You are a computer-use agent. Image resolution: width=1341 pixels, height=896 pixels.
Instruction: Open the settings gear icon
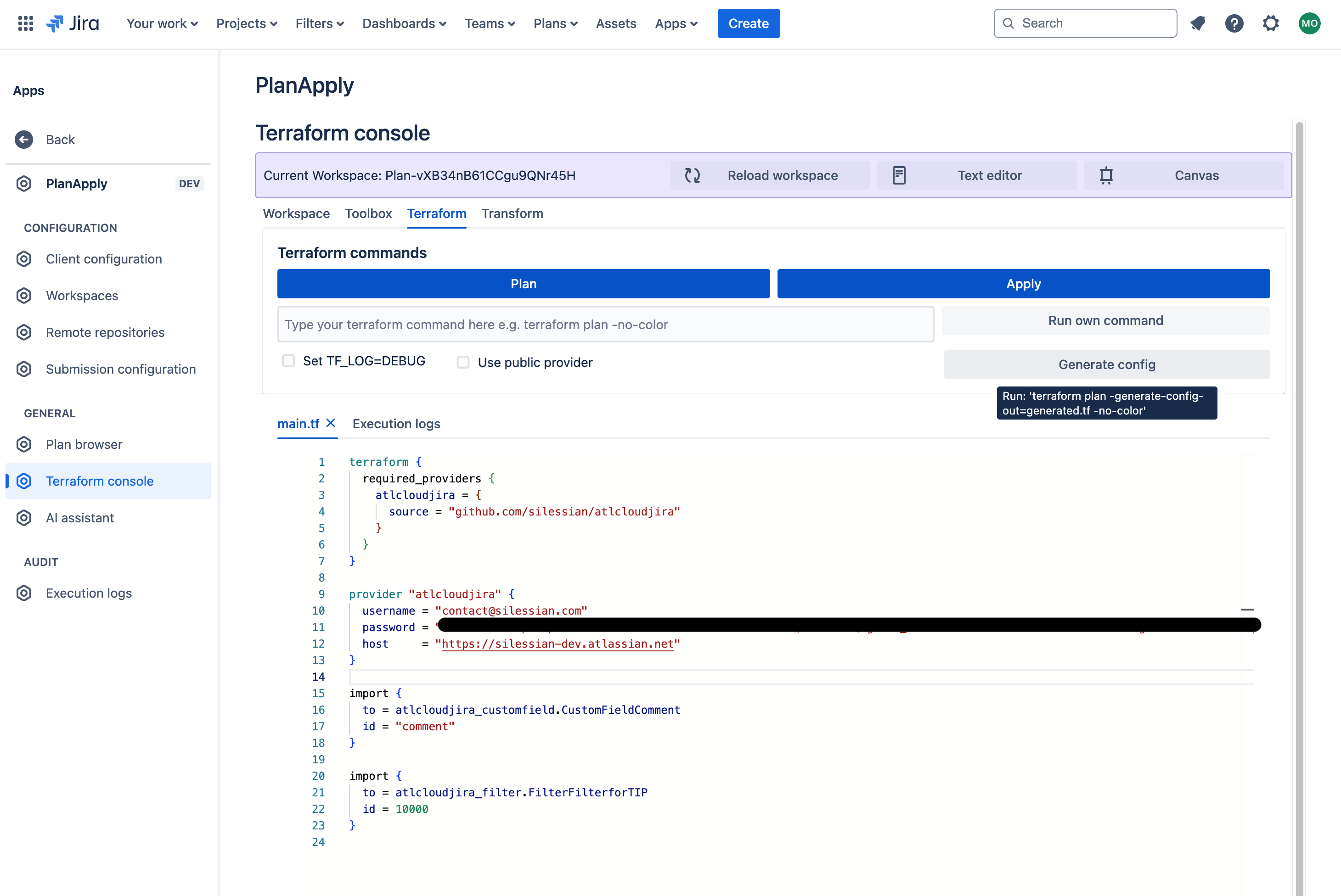(1271, 23)
